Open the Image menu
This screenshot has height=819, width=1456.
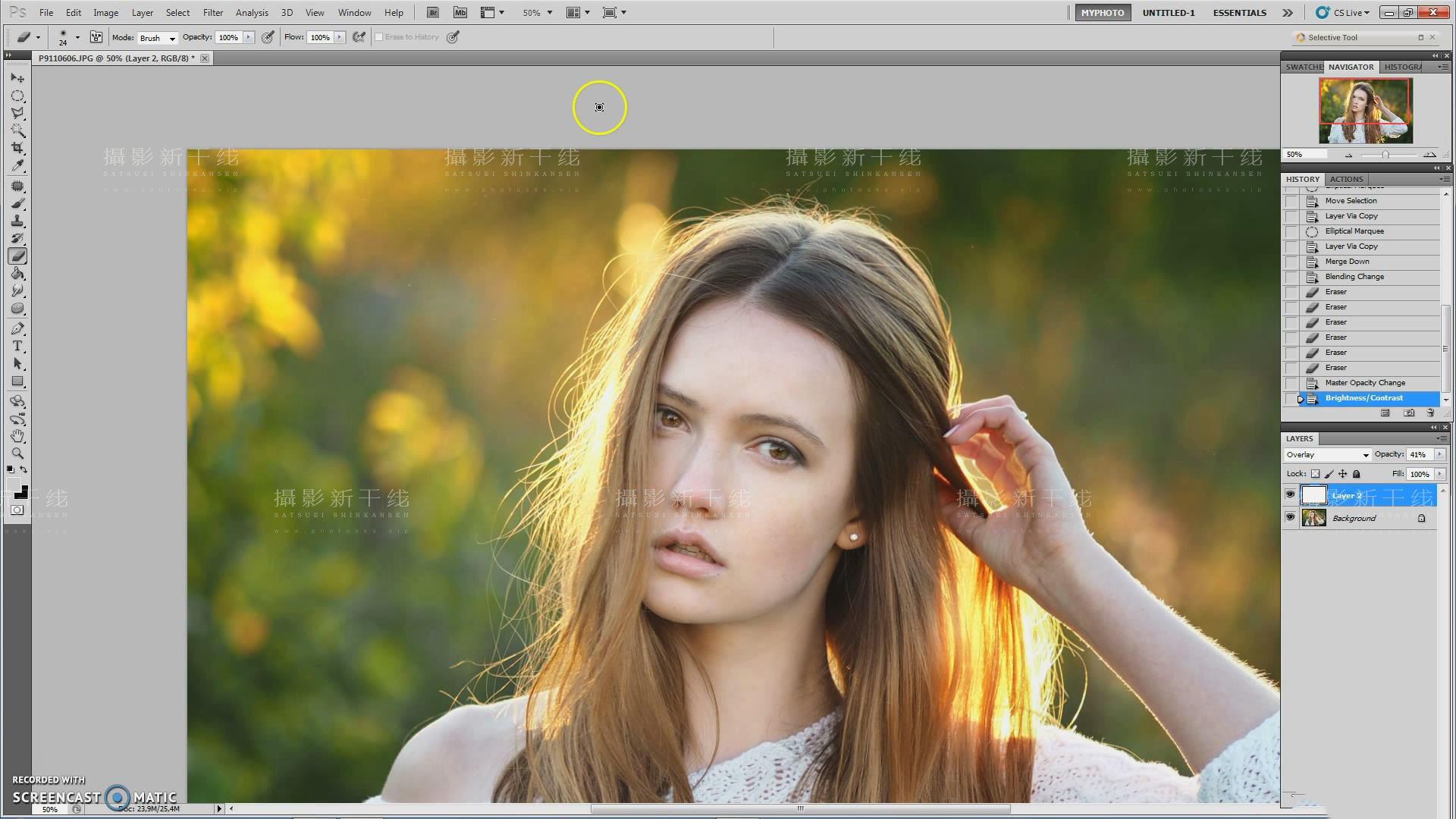[x=105, y=13]
